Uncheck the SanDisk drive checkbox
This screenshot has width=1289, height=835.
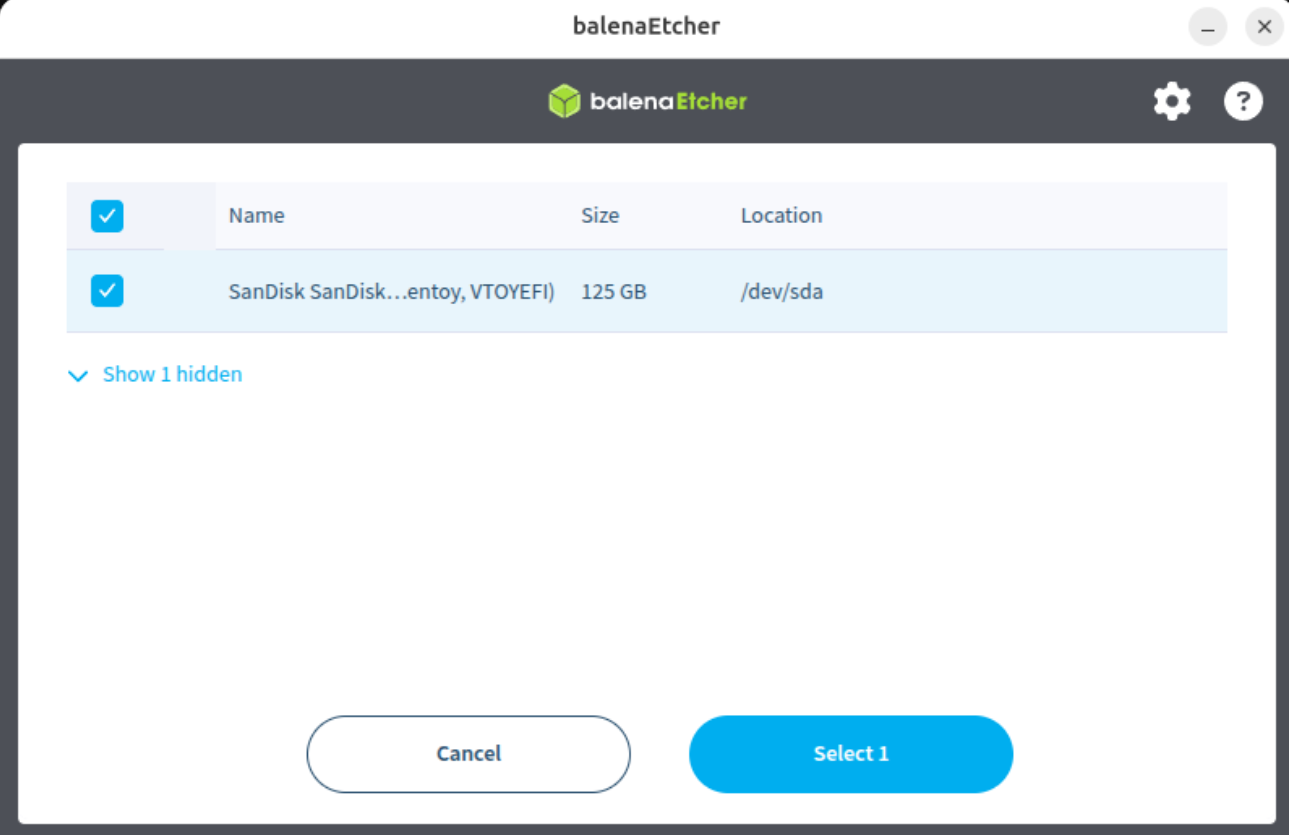[107, 291]
